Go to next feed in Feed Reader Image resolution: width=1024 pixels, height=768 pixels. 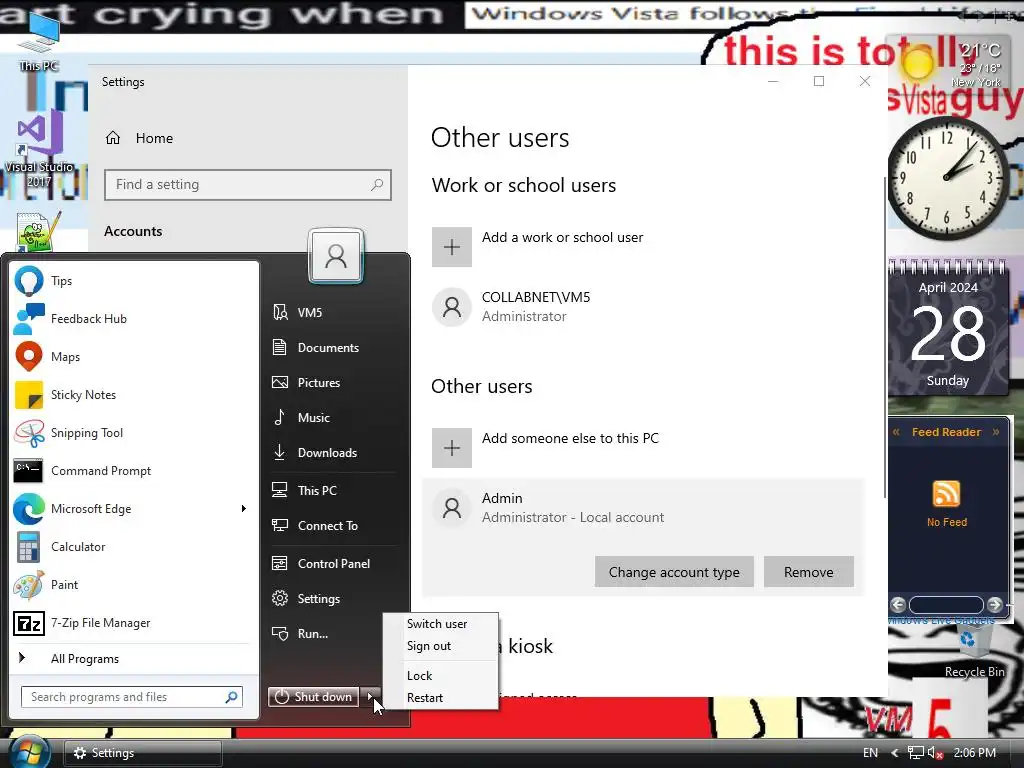click(x=995, y=604)
